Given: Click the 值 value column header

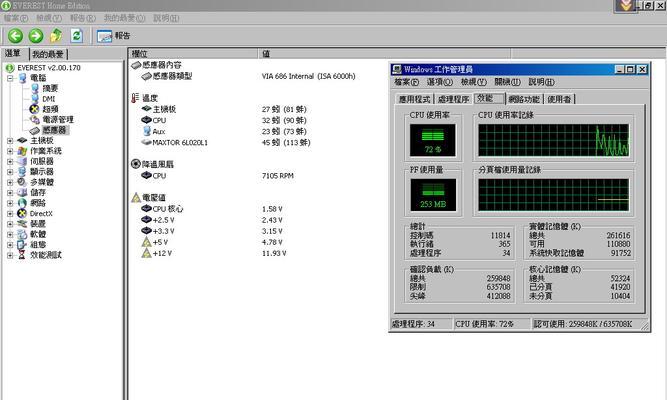Looking at the screenshot, I should [384, 54].
